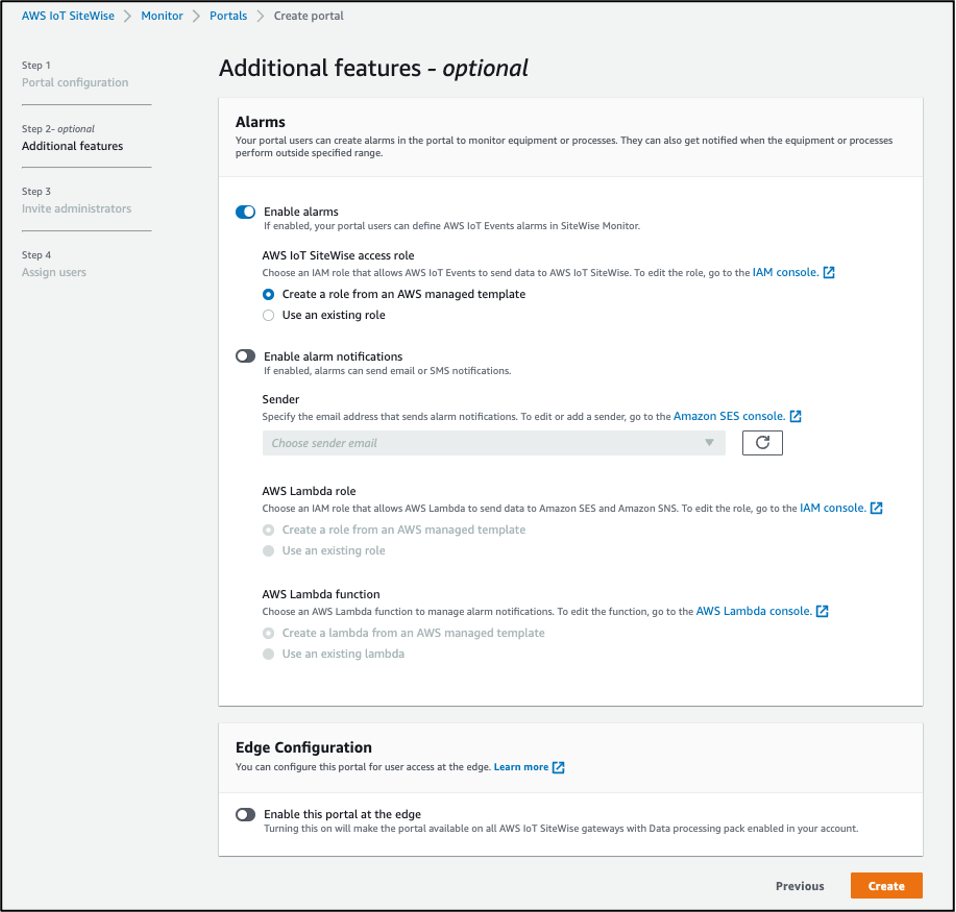Click the Create button
956x912 pixels.
pos(886,885)
